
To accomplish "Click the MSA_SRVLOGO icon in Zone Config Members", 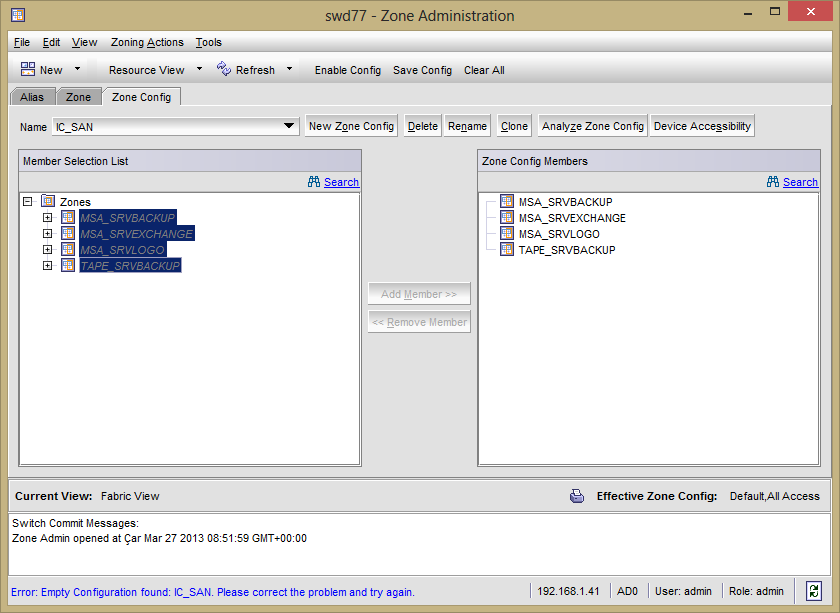I will 507,233.
